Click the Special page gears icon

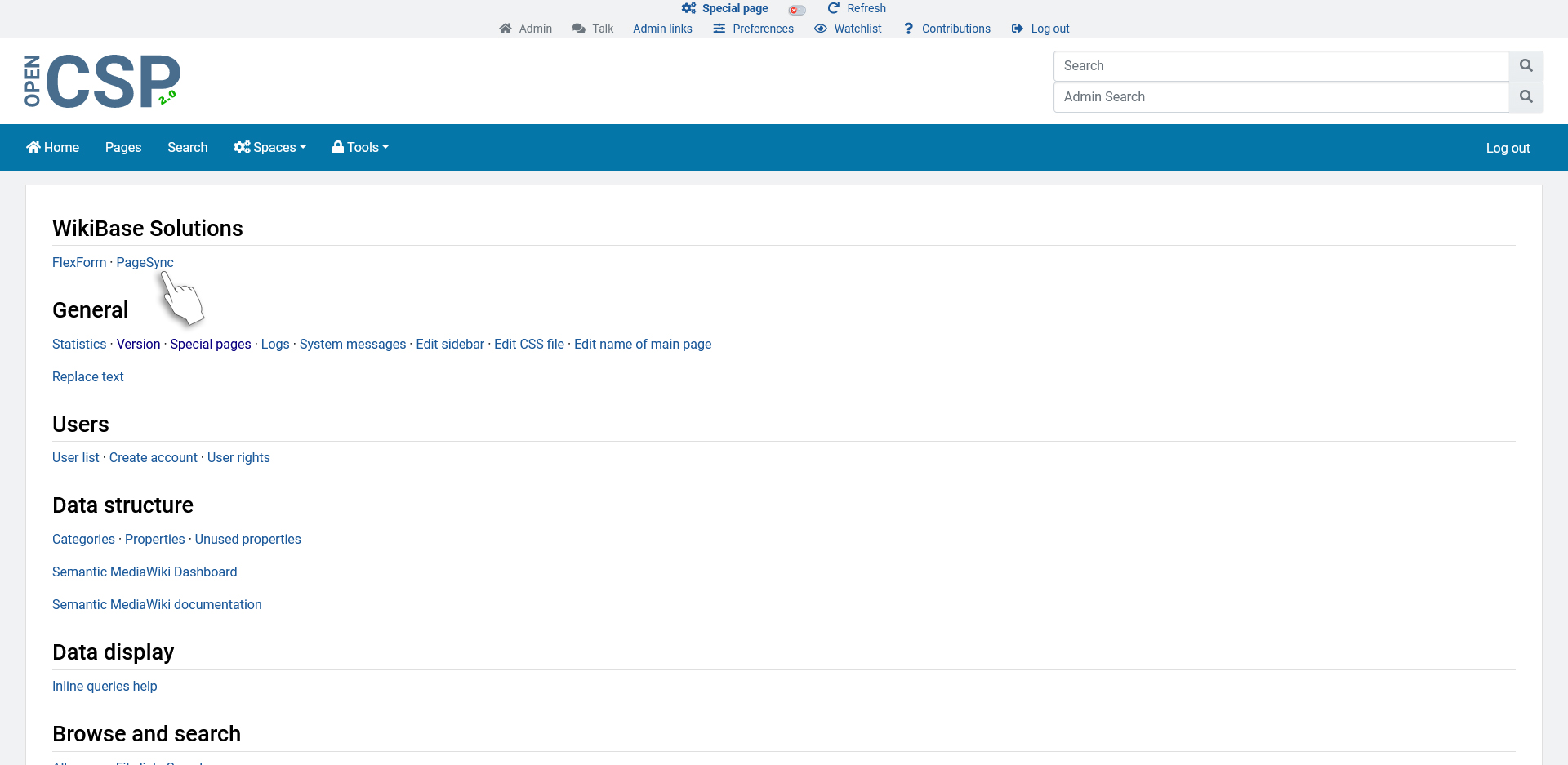click(x=688, y=8)
